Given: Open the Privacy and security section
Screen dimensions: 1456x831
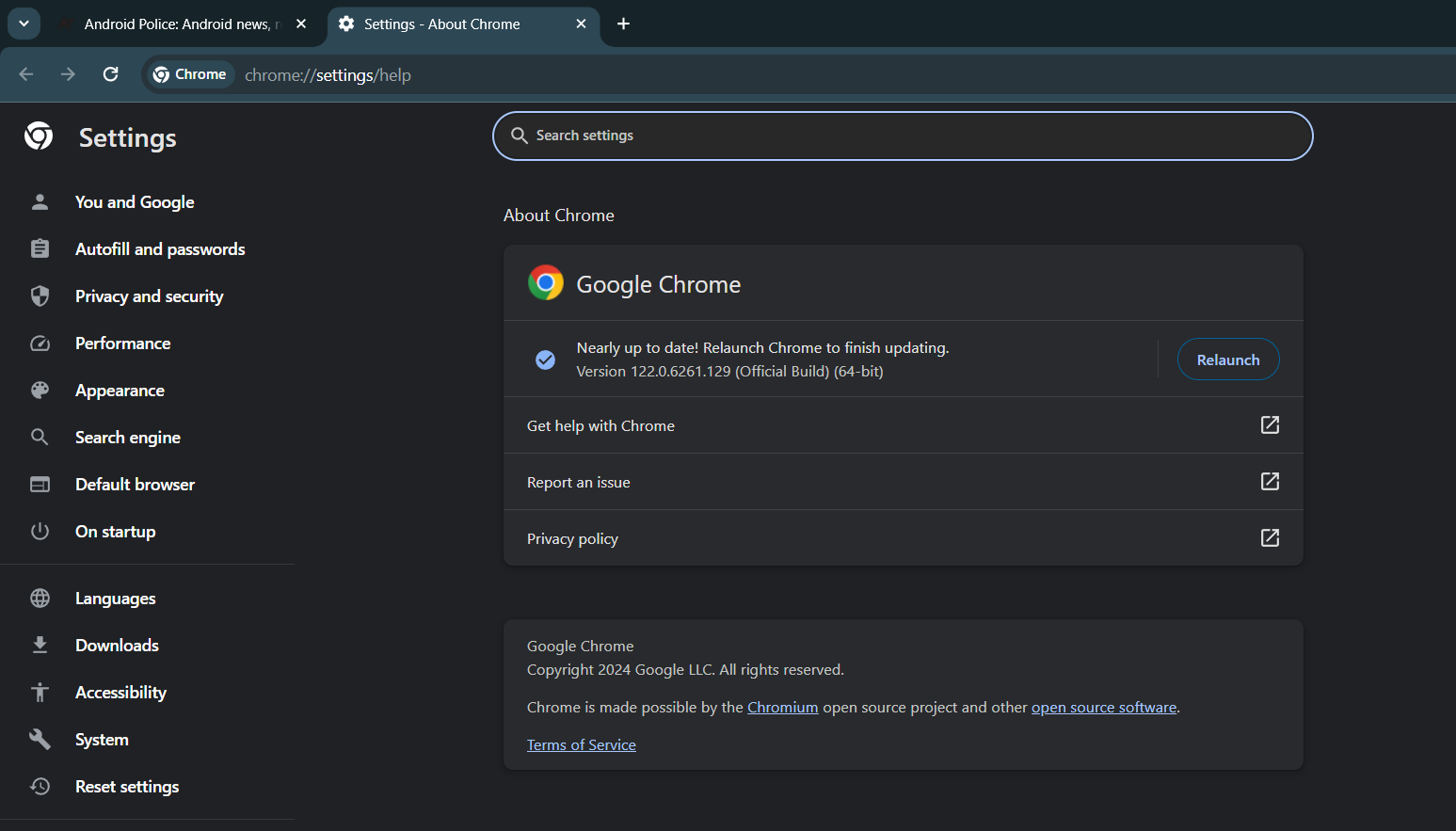Looking at the screenshot, I should pyautogui.click(x=149, y=296).
